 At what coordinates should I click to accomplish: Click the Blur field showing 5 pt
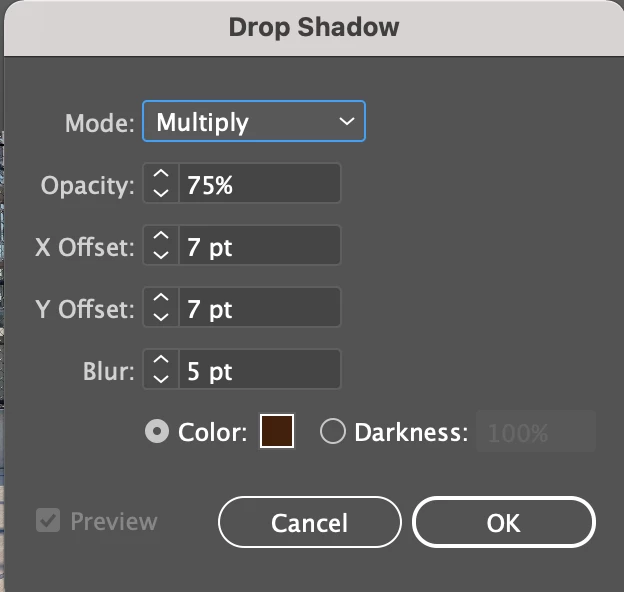click(260, 369)
